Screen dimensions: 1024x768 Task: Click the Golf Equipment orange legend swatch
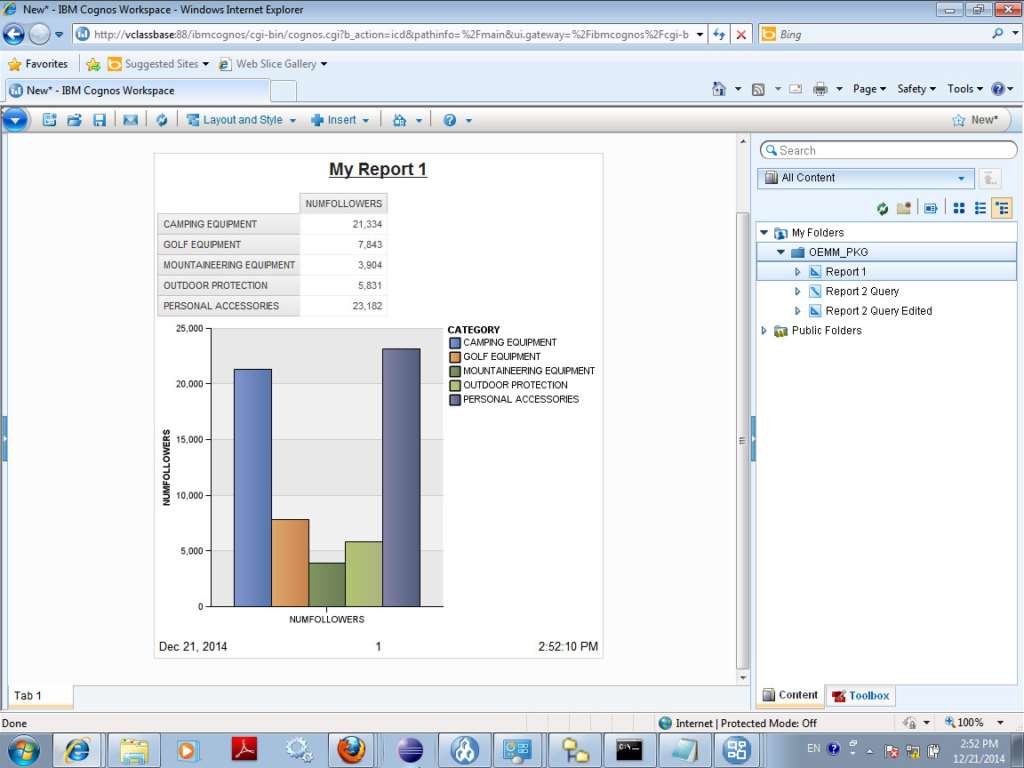tap(455, 357)
